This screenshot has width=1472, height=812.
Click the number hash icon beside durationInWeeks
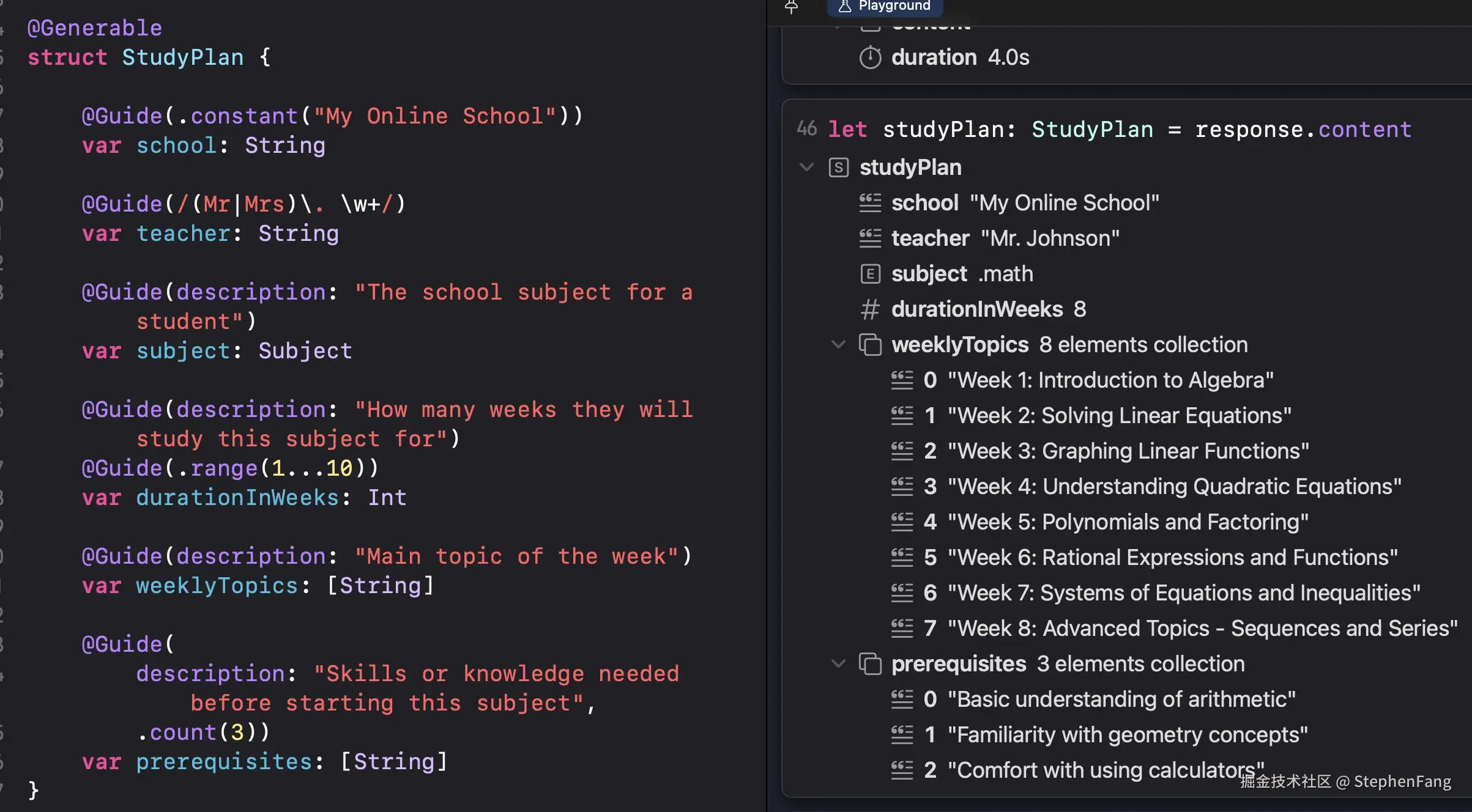click(870, 309)
